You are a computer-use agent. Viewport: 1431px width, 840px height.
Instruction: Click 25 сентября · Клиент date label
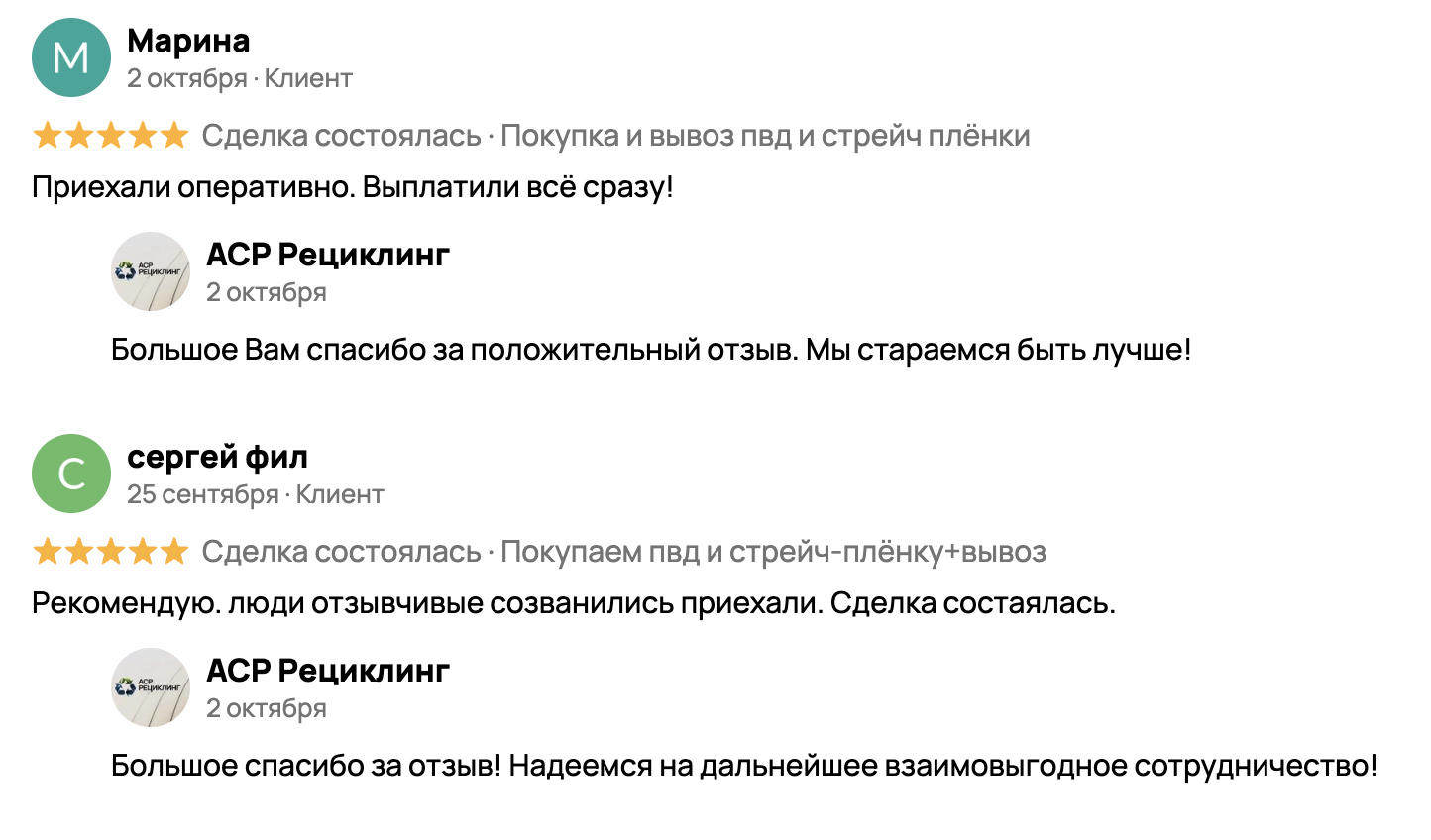(x=255, y=494)
